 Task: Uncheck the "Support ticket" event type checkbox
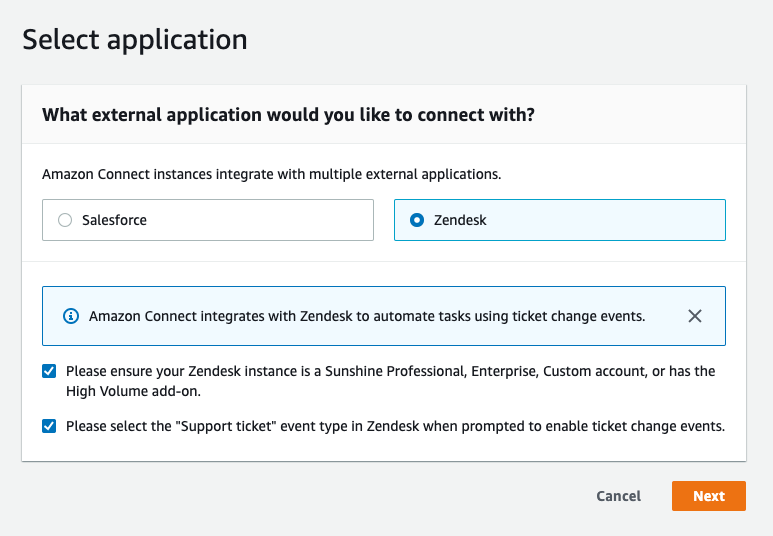pos(49,426)
